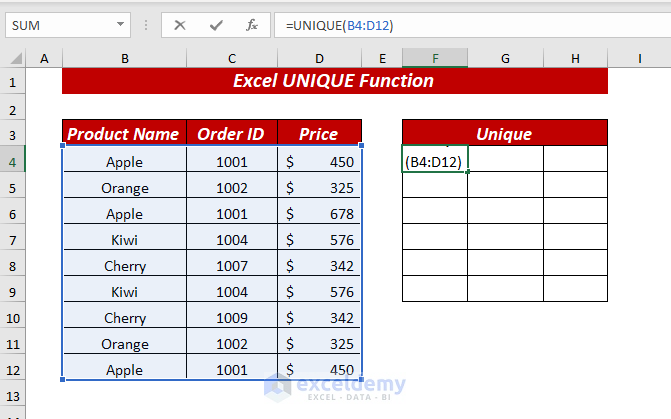Click empty cell G4 in Unique table
Viewport: 671px width, 419px height.
coord(505,159)
